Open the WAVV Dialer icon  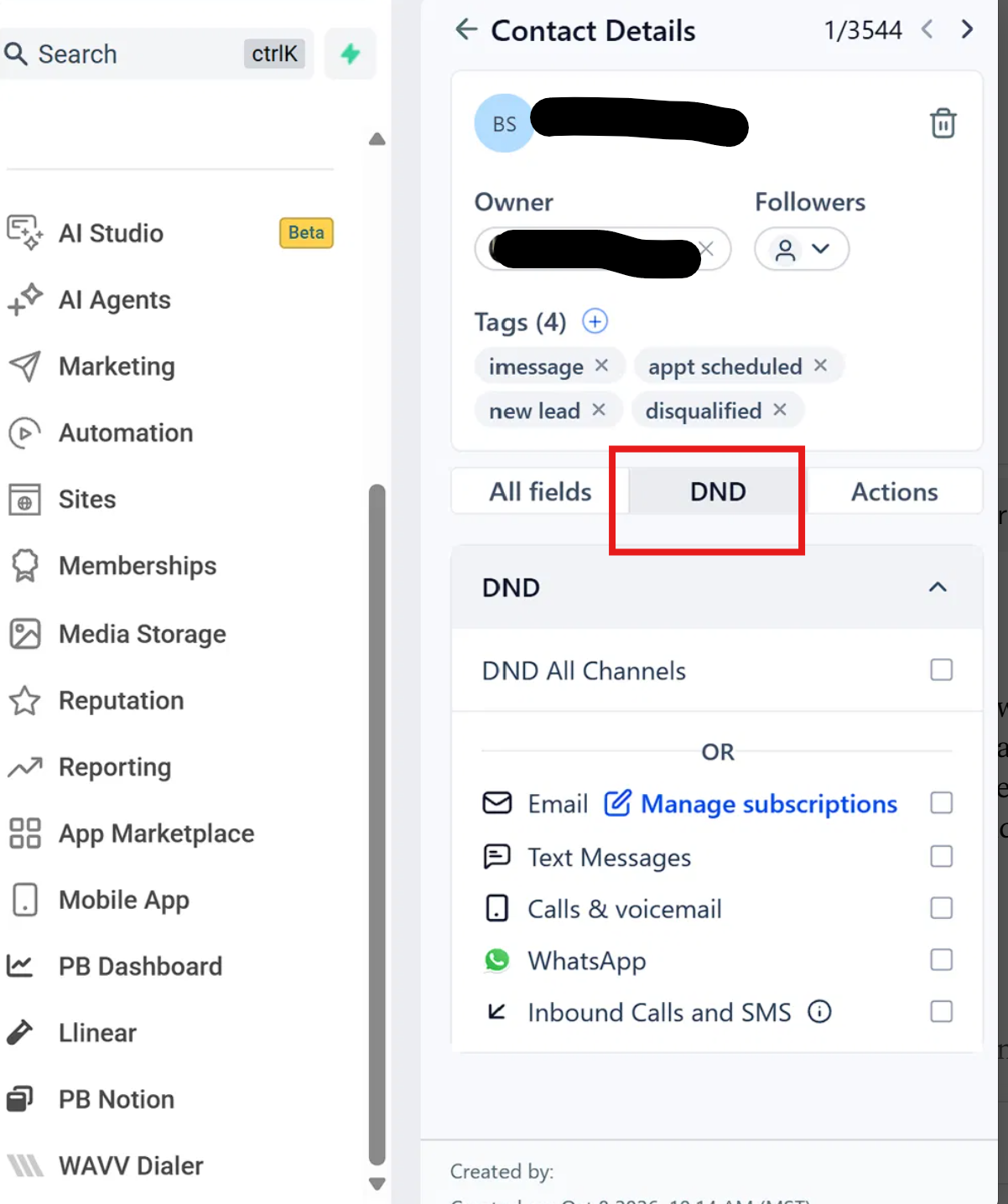24,1165
